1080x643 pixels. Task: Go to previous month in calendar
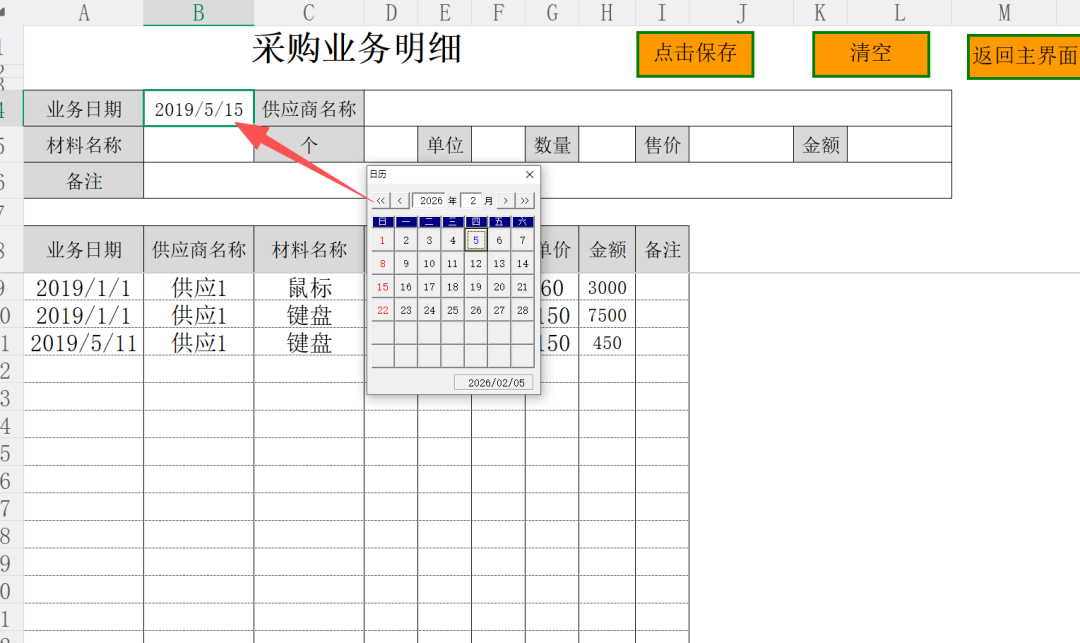point(400,201)
